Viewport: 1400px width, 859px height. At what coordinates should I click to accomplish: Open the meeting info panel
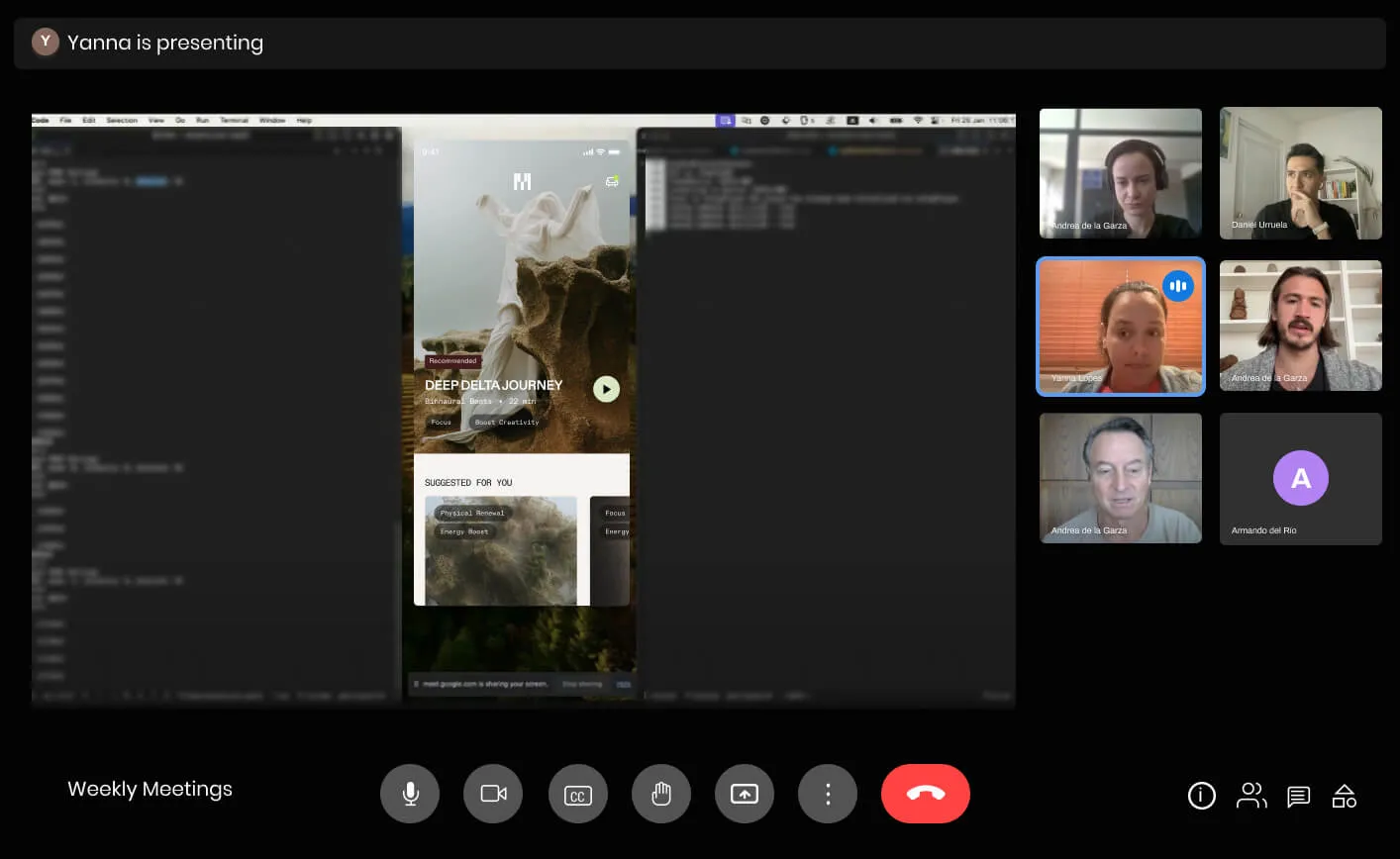point(1201,796)
